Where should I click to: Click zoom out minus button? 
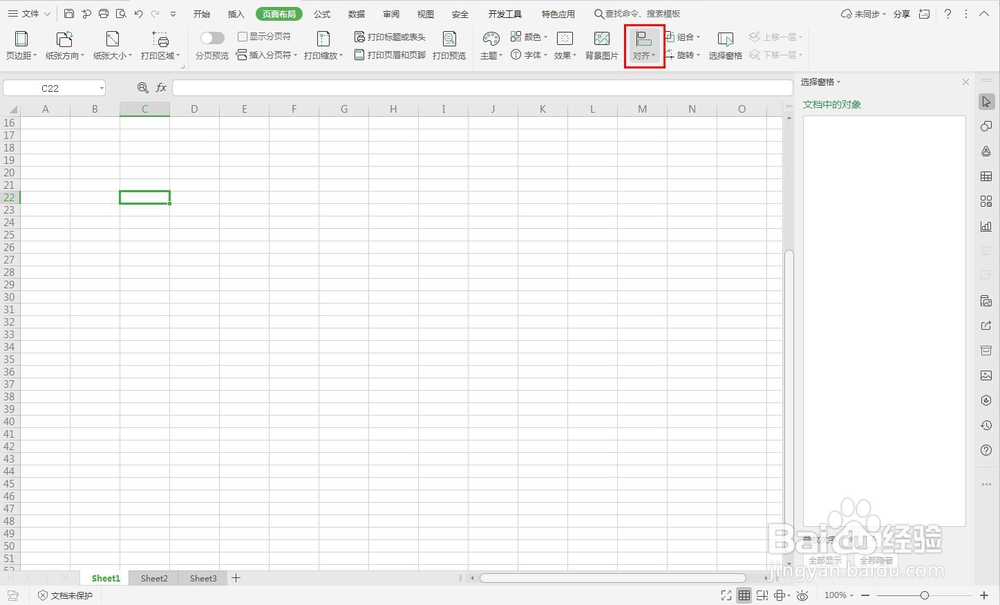tap(865, 595)
